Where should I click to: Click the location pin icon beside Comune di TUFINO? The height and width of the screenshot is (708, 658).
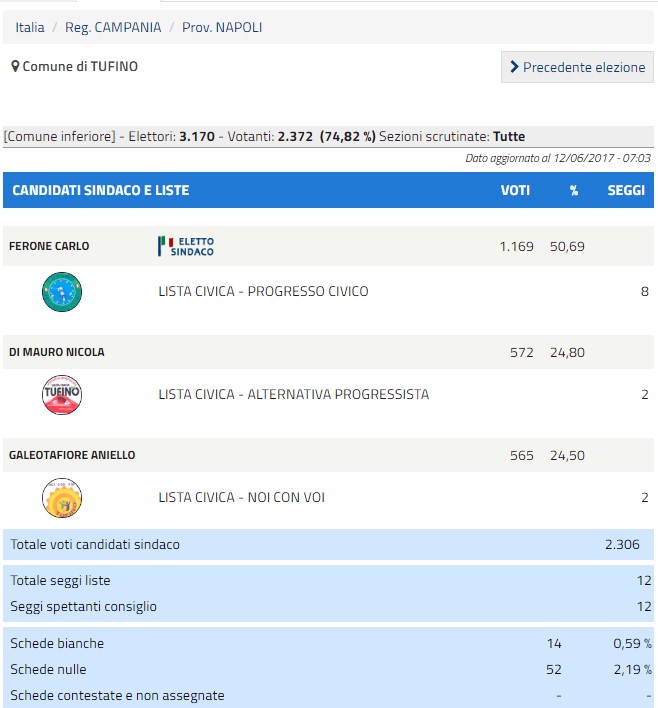click(15, 66)
